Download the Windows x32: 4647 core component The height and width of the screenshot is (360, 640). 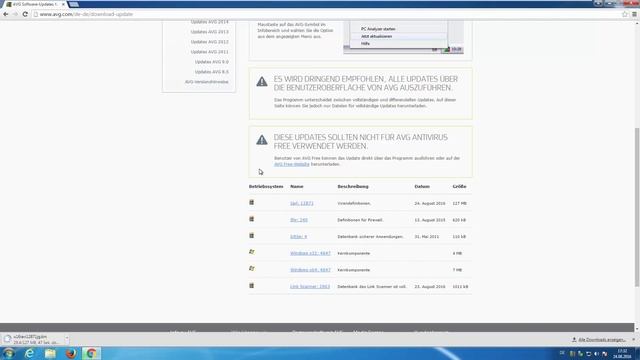coord(310,253)
